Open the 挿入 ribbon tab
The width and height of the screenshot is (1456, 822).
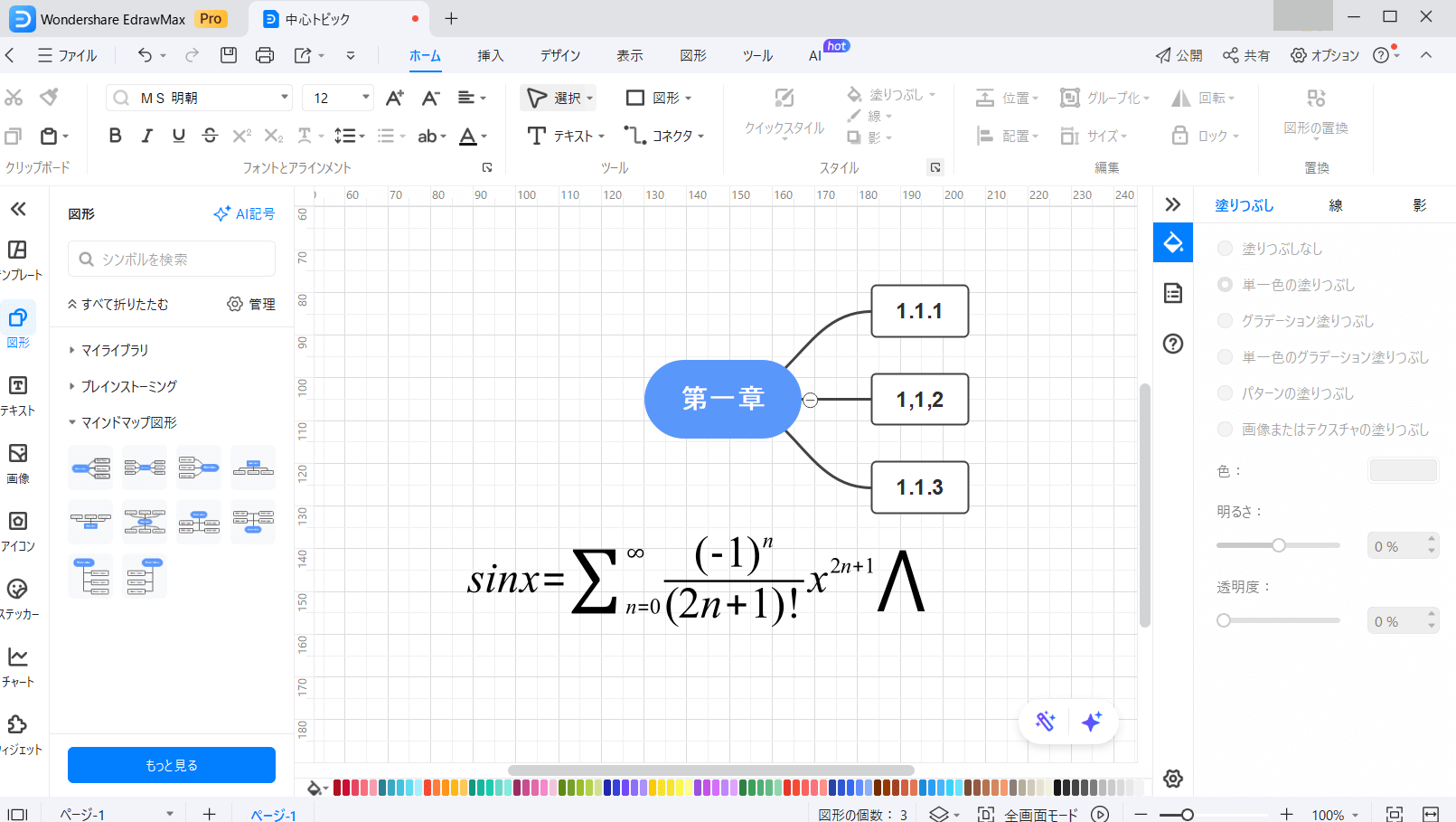pyautogui.click(x=490, y=56)
